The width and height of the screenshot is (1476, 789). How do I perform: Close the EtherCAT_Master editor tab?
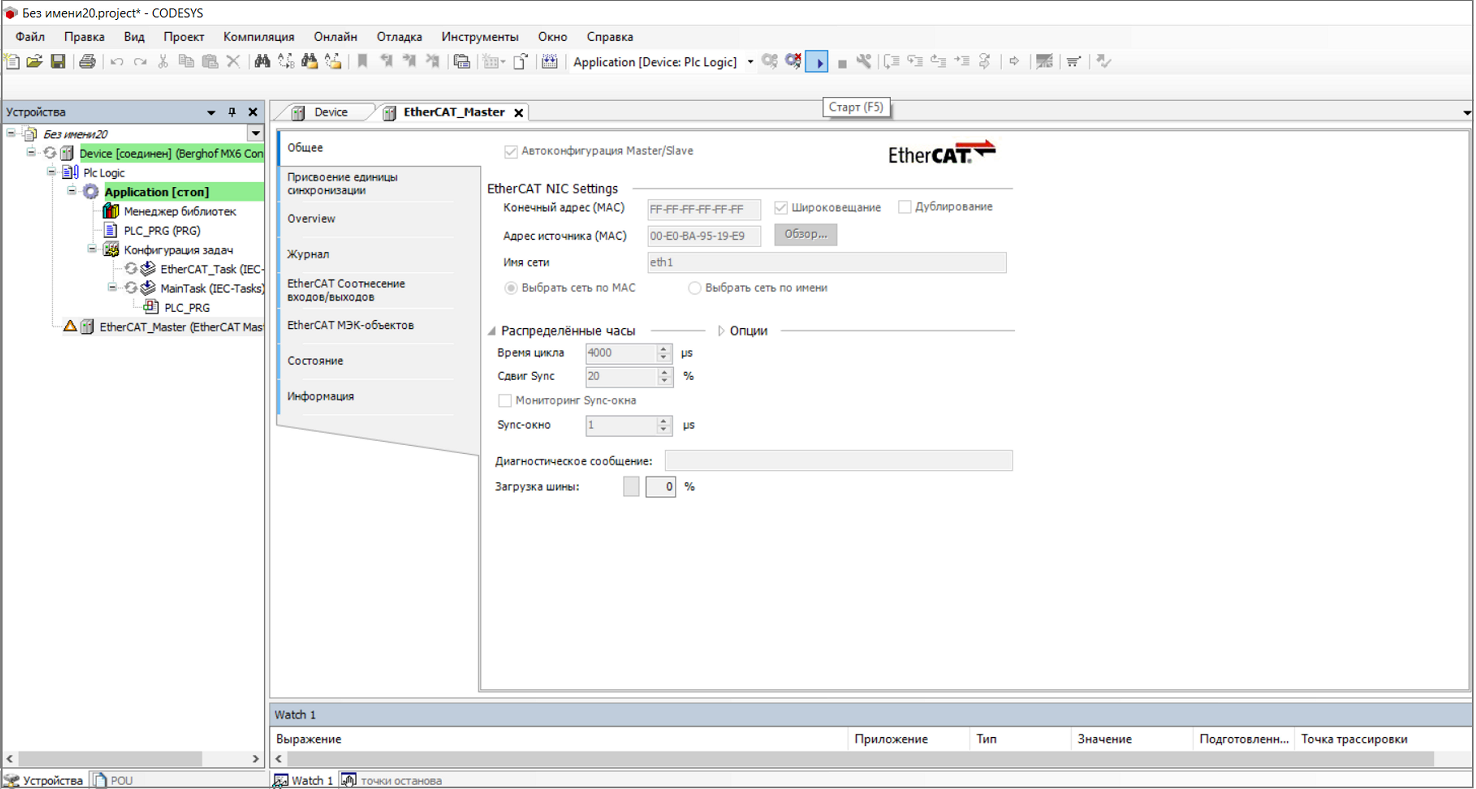tap(519, 113)
